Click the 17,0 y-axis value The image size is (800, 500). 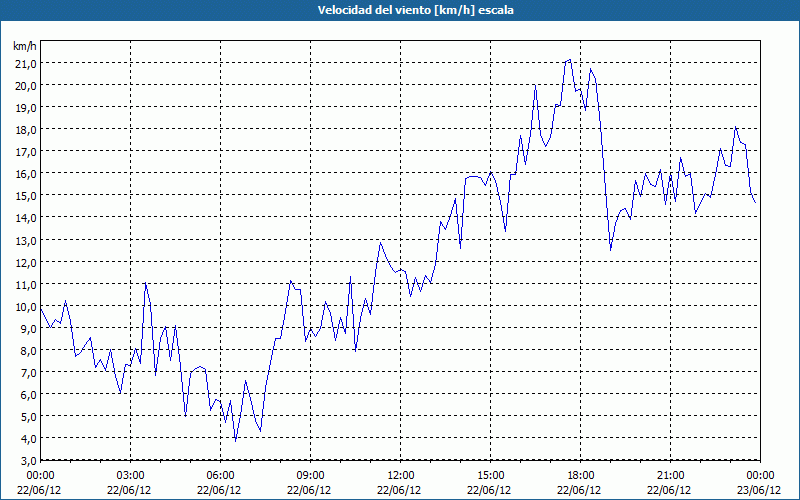click(x=27, y=152)
